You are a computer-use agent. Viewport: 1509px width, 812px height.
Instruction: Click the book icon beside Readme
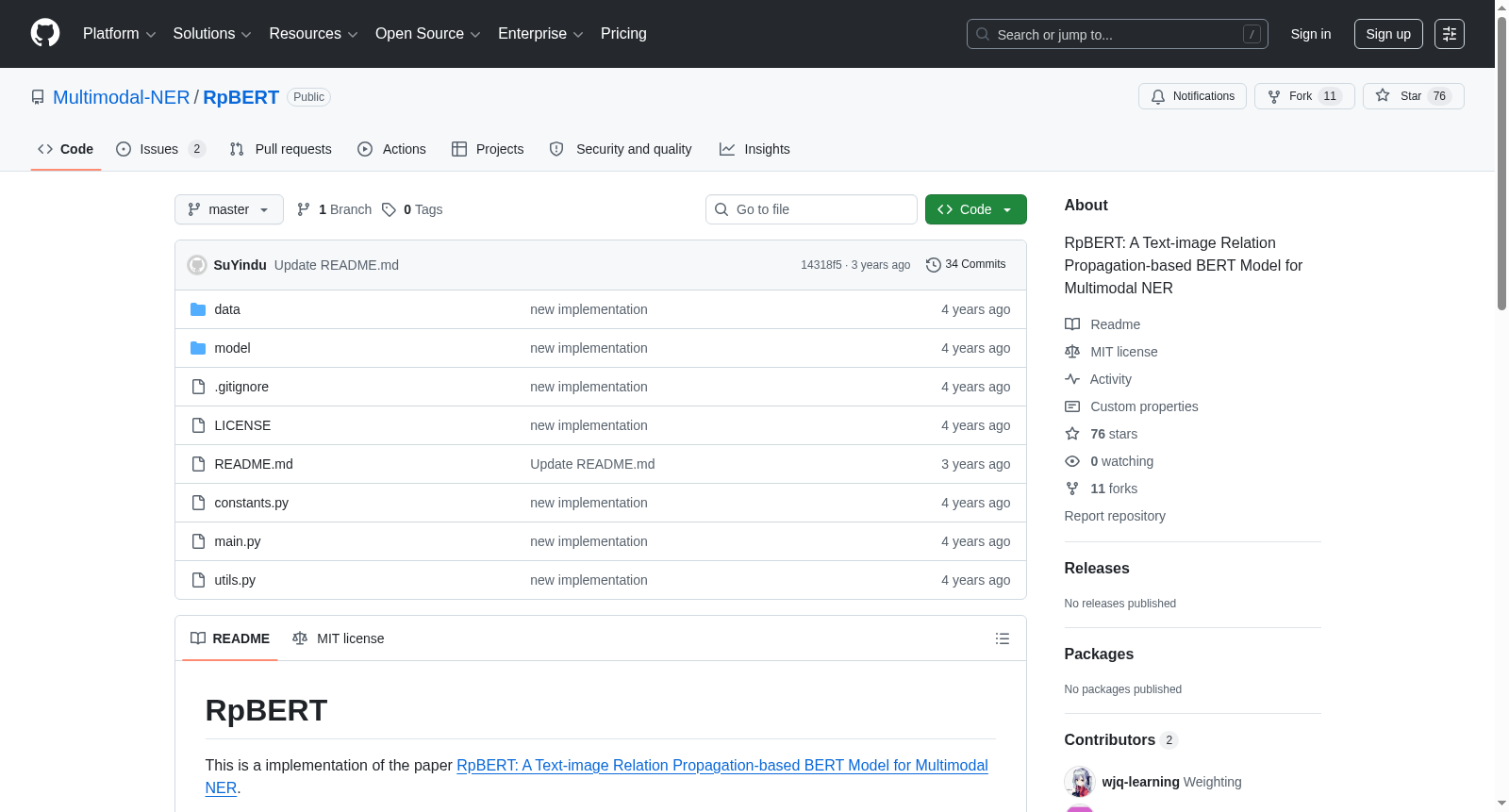point(1072,324)
